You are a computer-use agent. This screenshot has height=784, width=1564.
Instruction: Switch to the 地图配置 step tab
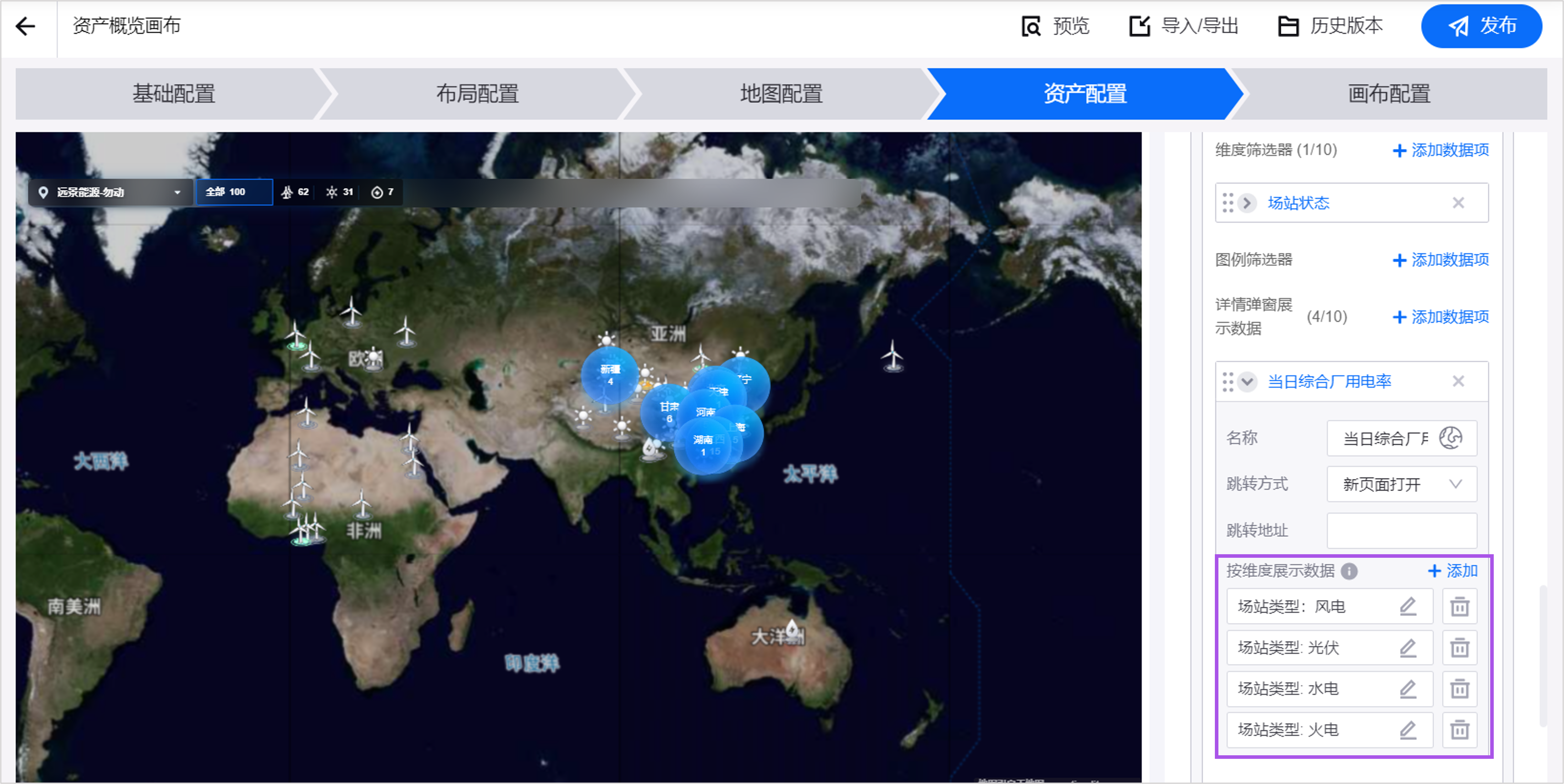click(x=781, y=94)
